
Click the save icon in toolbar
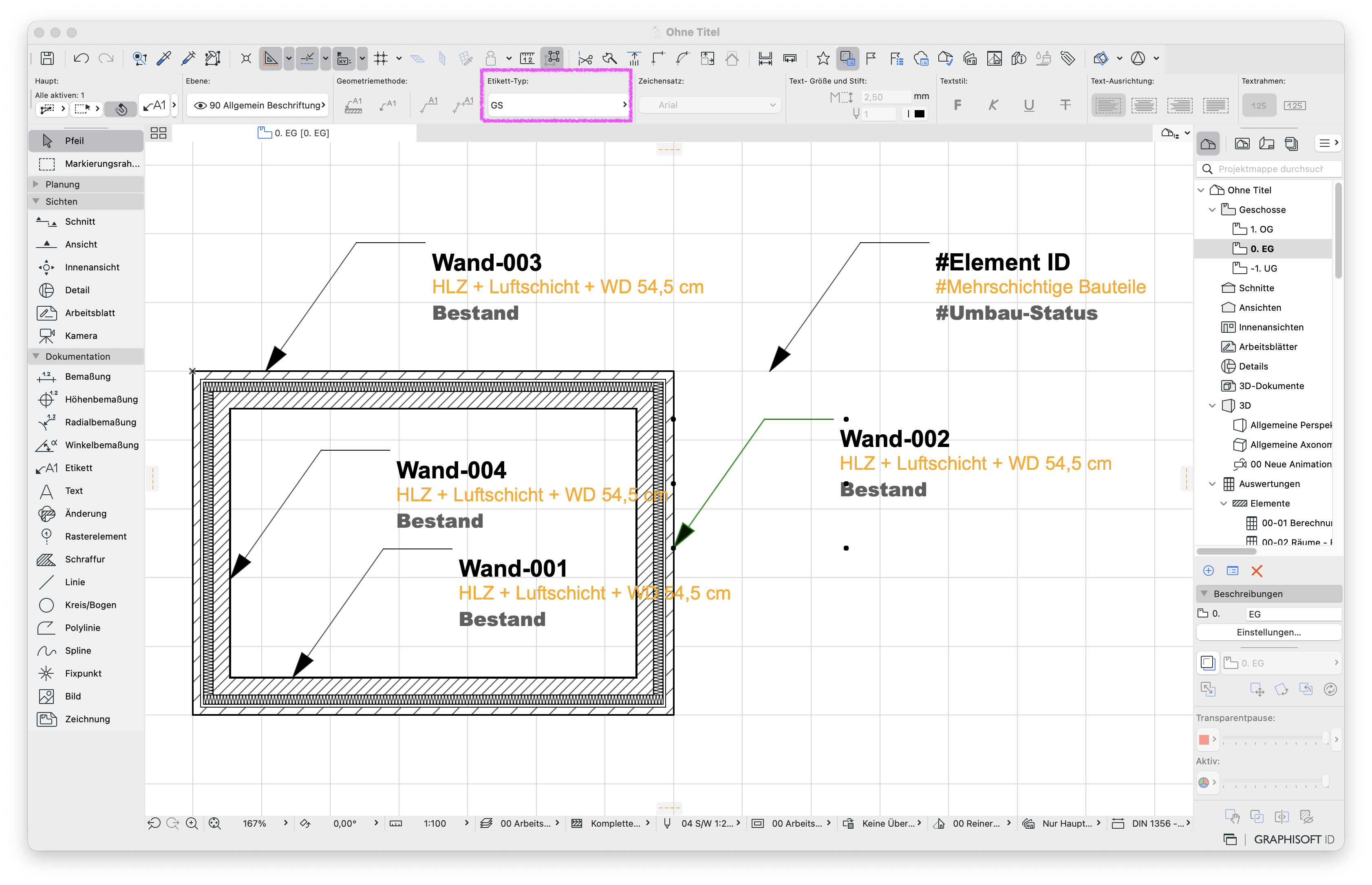pyautogui.click(x=47, y=59)
